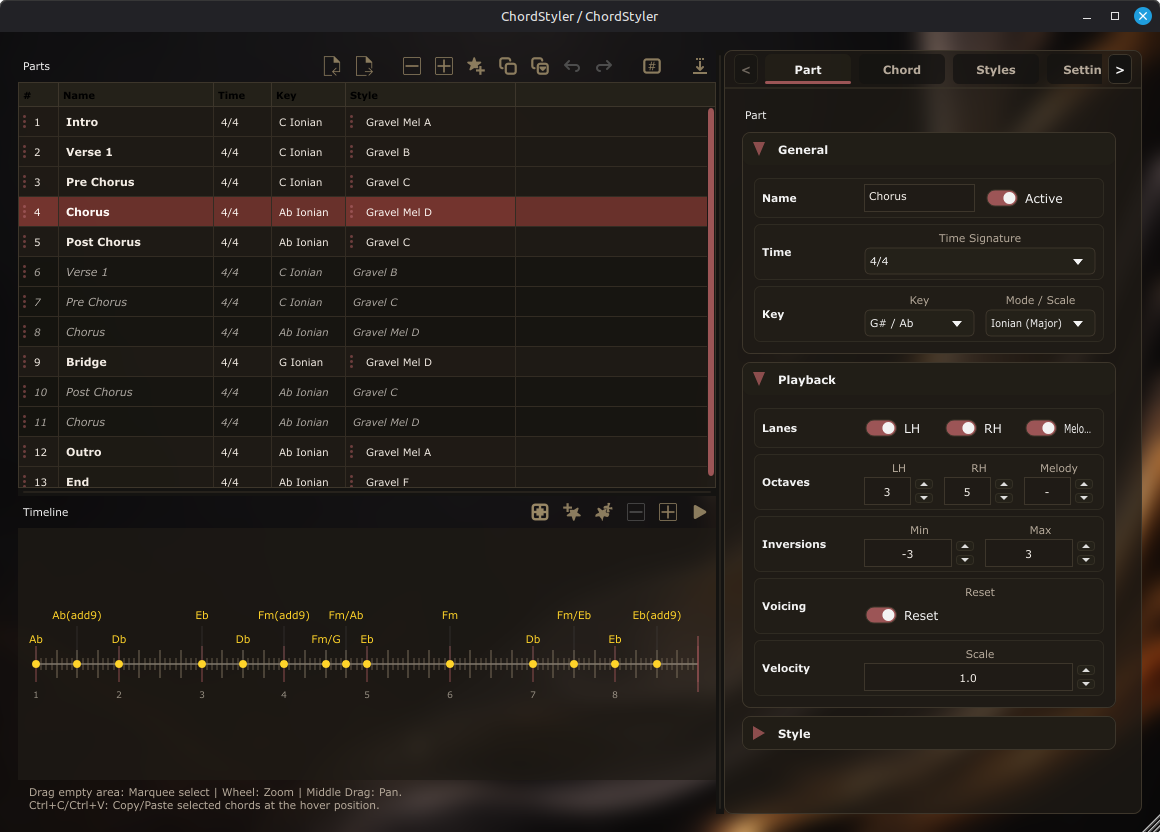Add a part with the plus icon in Parts toolbar
This screenshot has width=1160, height=832.
click(444, 66)
